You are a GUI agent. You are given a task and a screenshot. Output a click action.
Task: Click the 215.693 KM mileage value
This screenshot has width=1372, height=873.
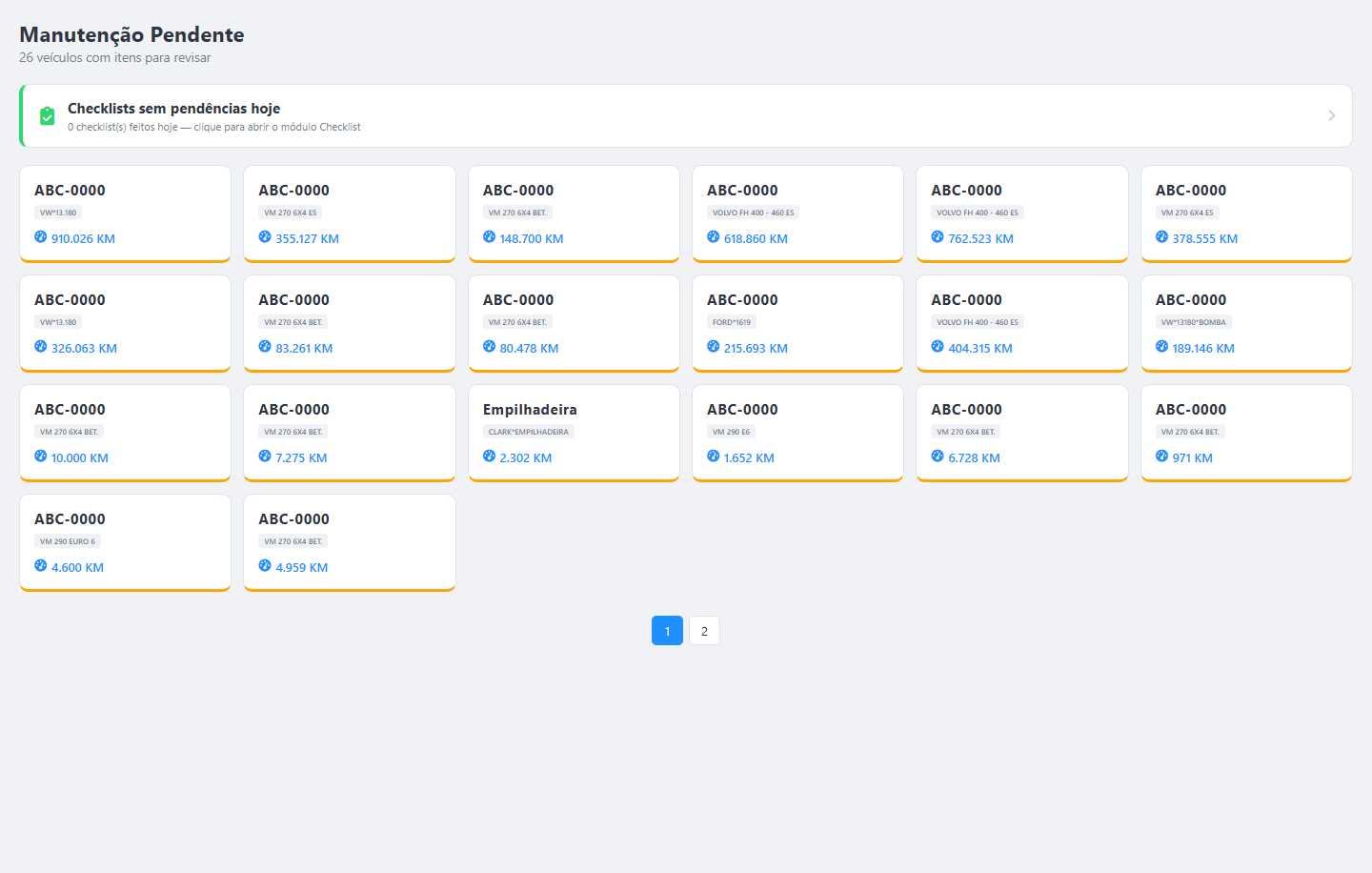(x=756, y=349)
